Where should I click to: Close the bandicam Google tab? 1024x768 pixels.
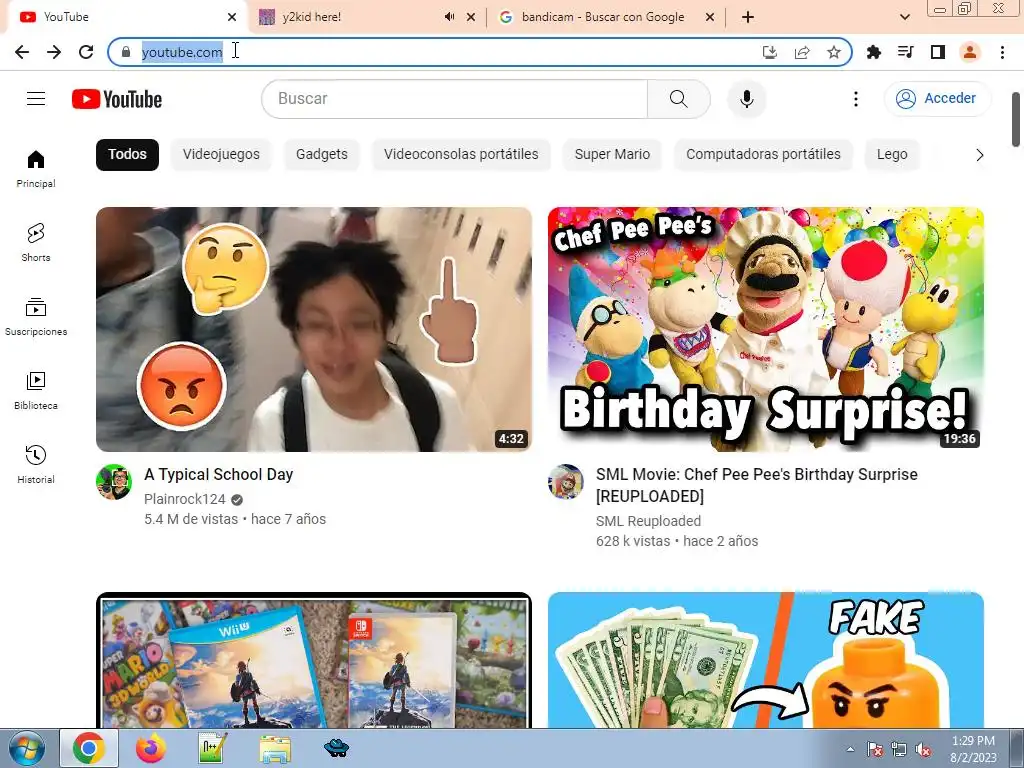[x=710, y=17]
